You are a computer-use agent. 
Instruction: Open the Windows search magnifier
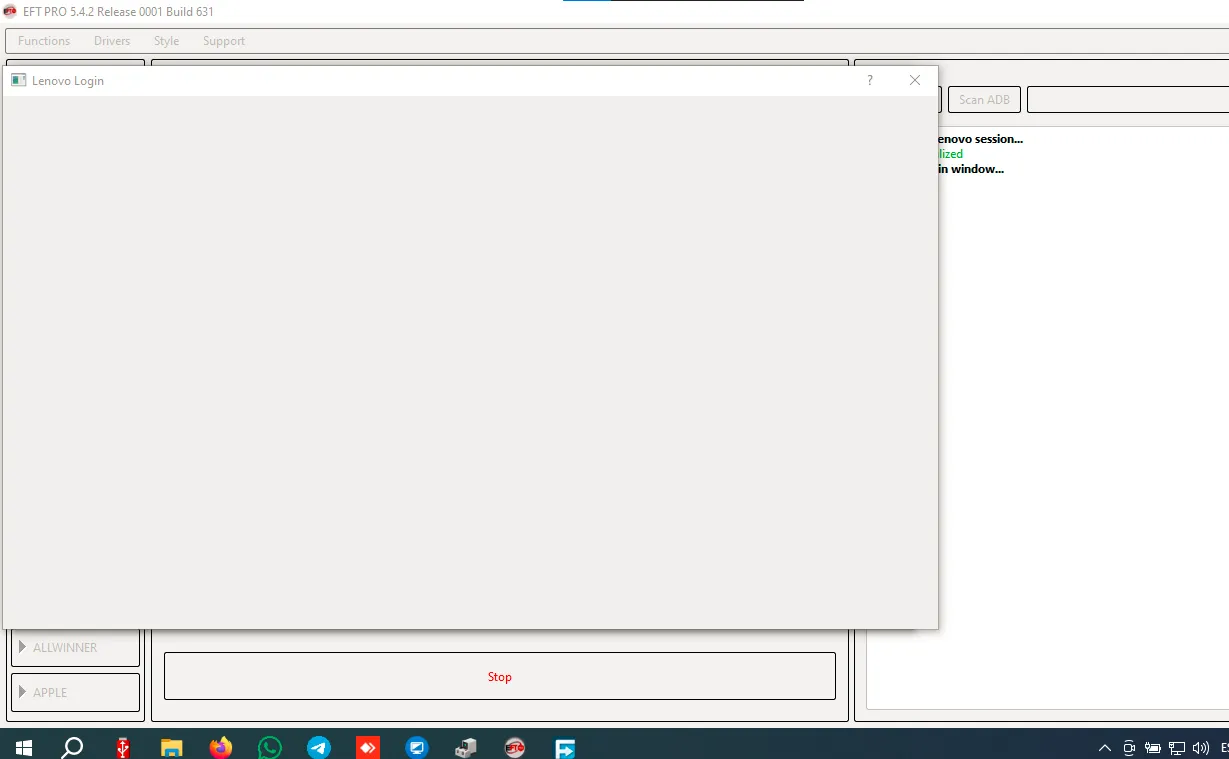(72, 747)
